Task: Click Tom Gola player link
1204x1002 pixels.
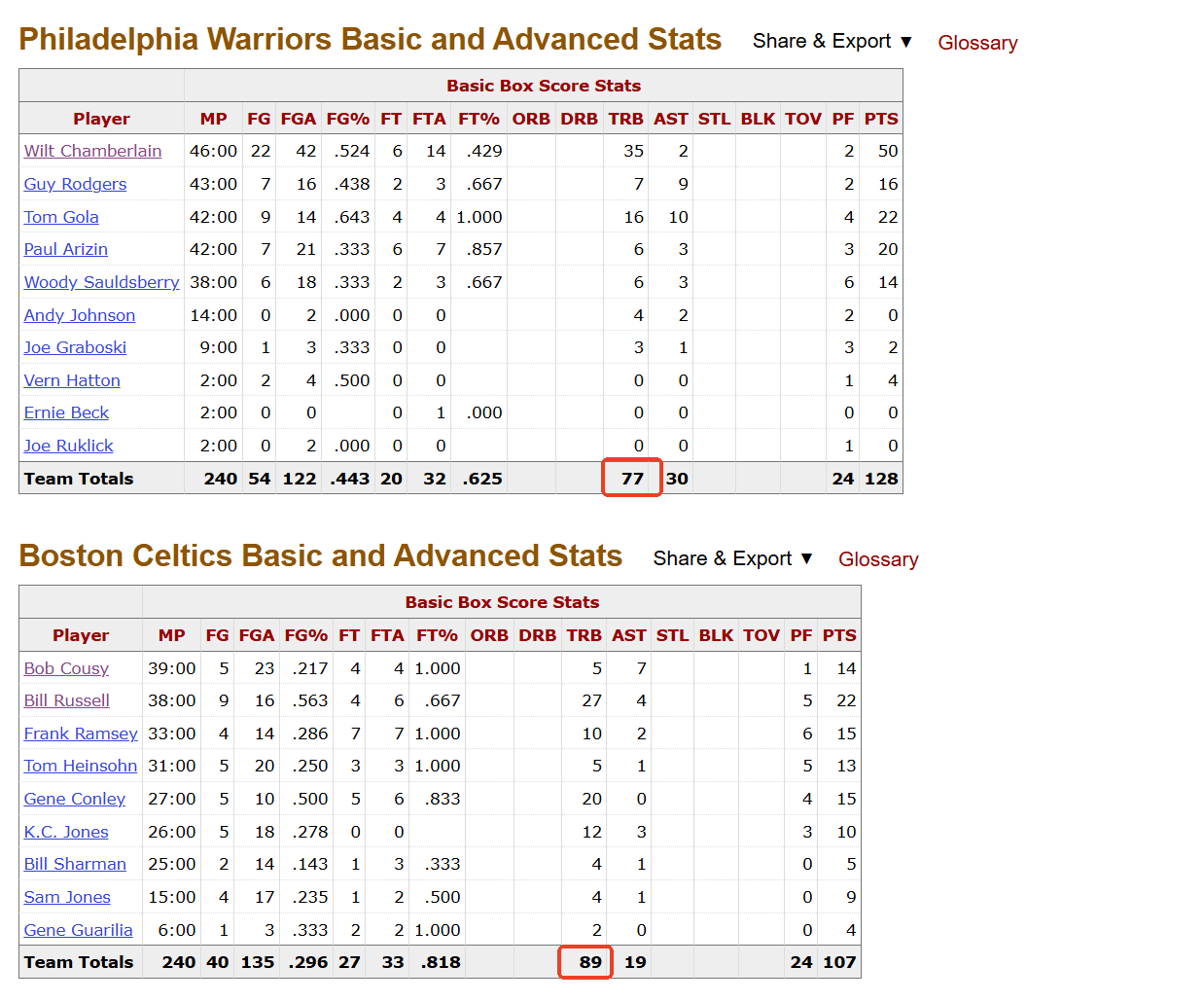Action: (61, 217)
